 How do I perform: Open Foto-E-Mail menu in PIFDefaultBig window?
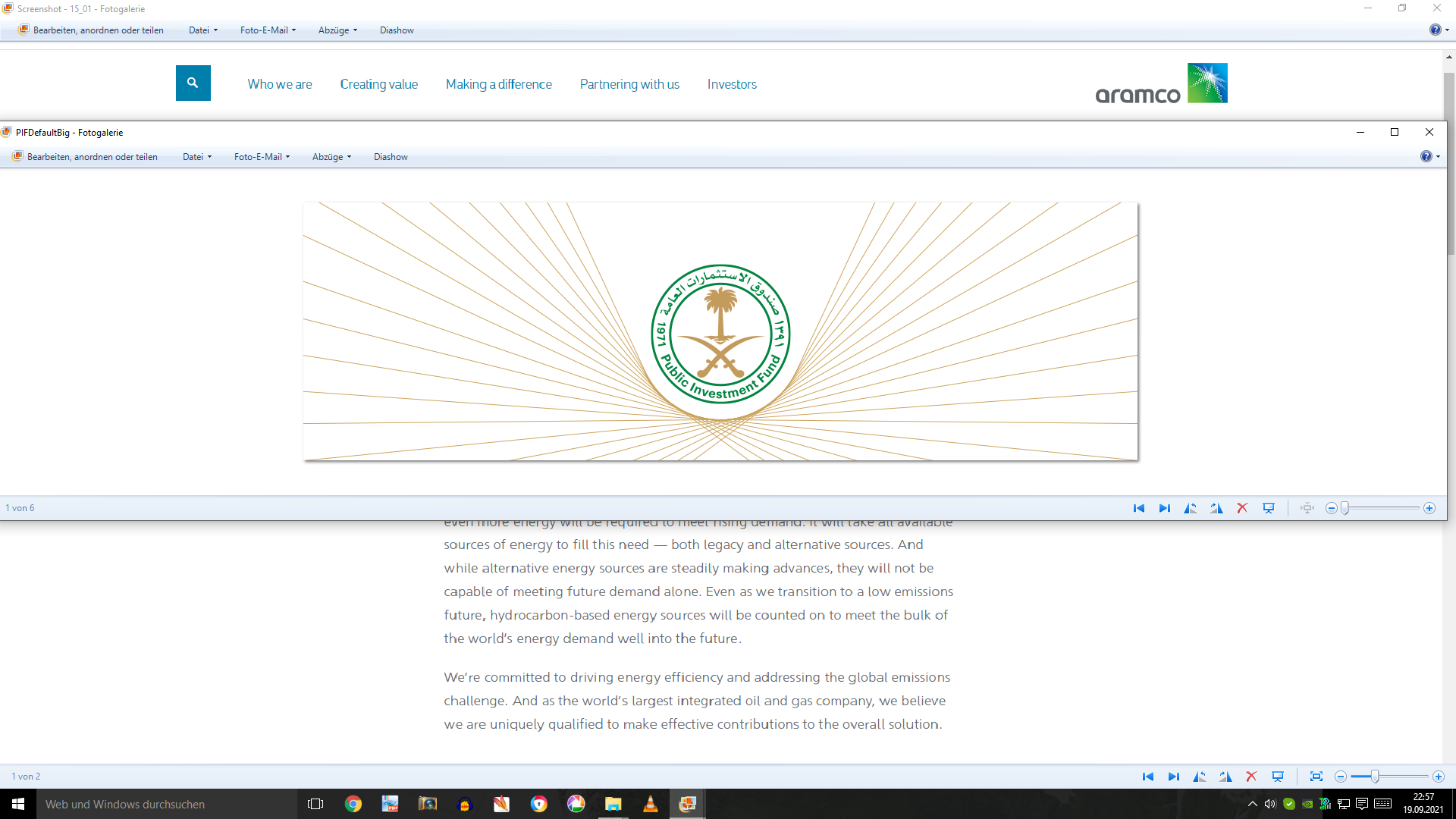click(262, 157)
